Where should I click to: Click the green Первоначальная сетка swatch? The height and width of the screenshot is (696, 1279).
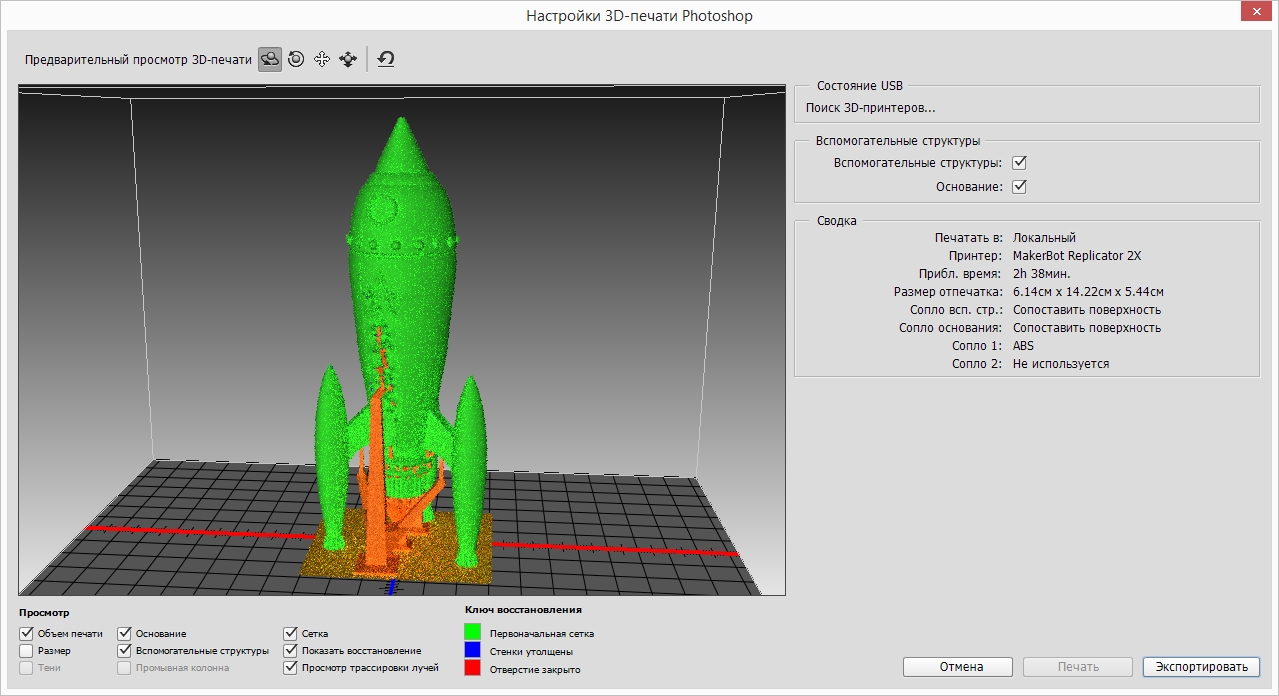[x=472, y=632]
